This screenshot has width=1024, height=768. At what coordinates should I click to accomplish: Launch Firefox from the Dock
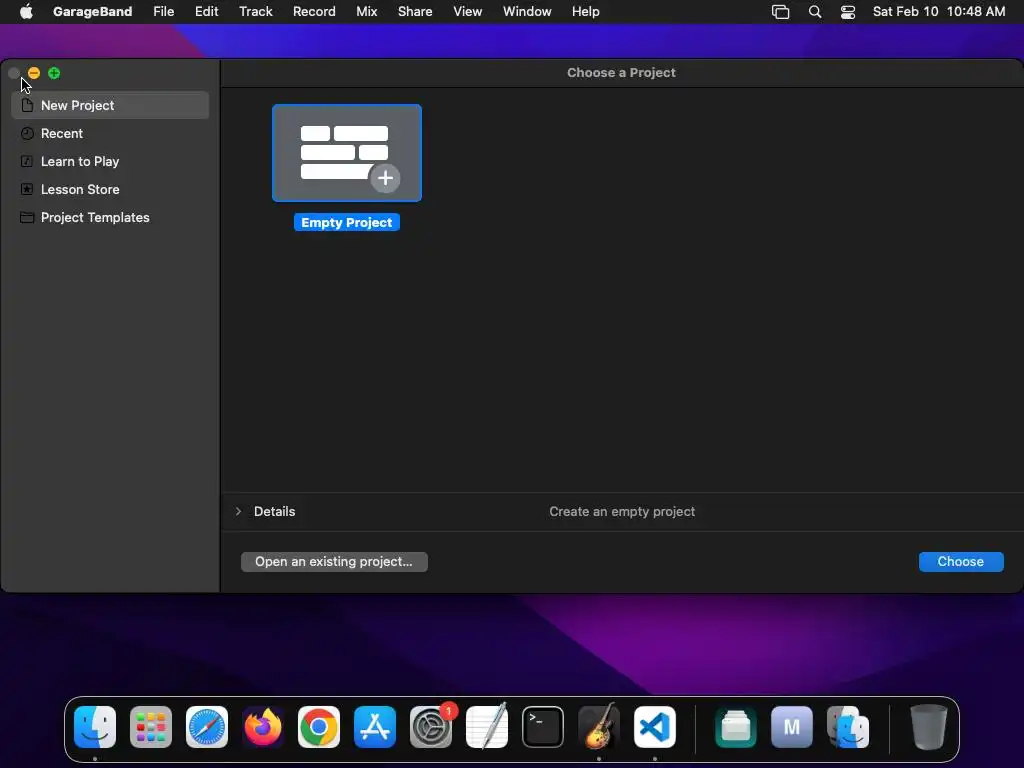(263, 727)
